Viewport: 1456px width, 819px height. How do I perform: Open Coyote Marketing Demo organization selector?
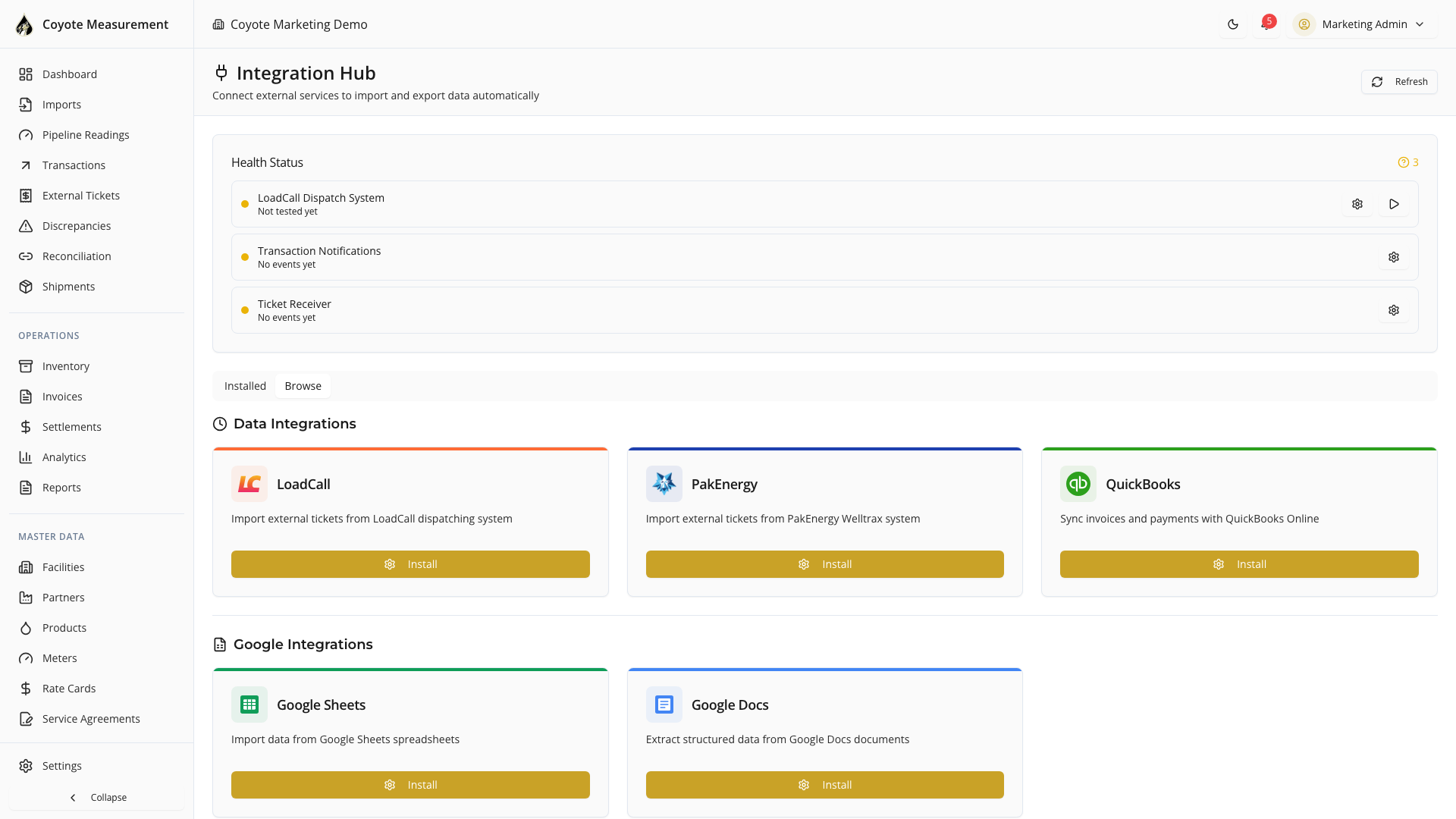(290, 24)
